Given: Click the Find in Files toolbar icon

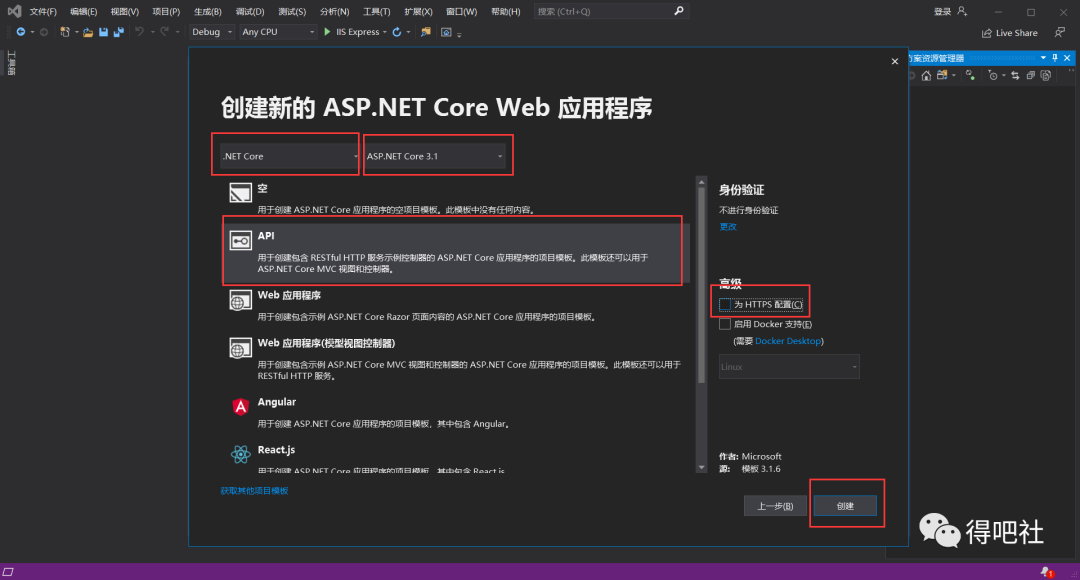Looking at the screenshot, I should click(x=426, y=32).
